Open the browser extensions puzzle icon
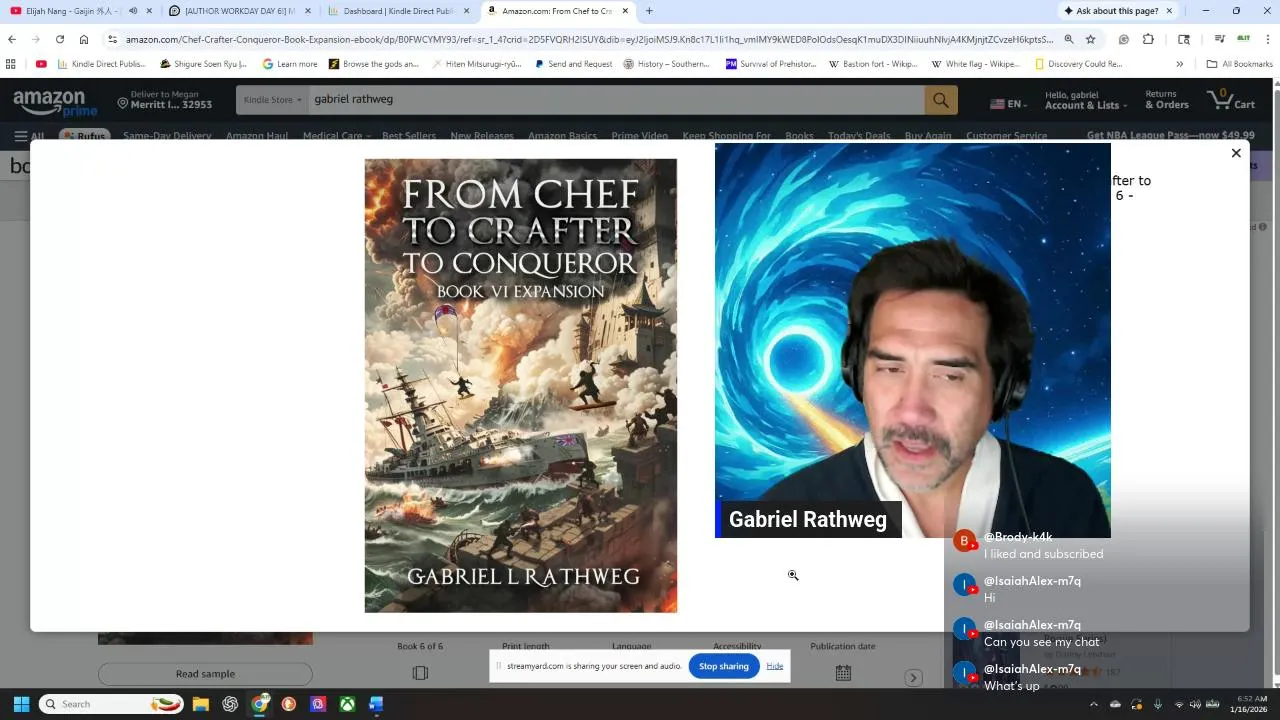1280x720 pixels. click(x=1148, y=39)
